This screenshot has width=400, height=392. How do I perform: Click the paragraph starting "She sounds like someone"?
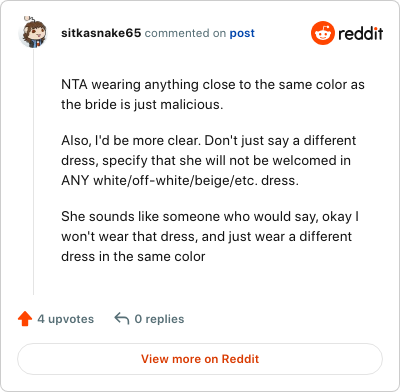tap(210, 236)
